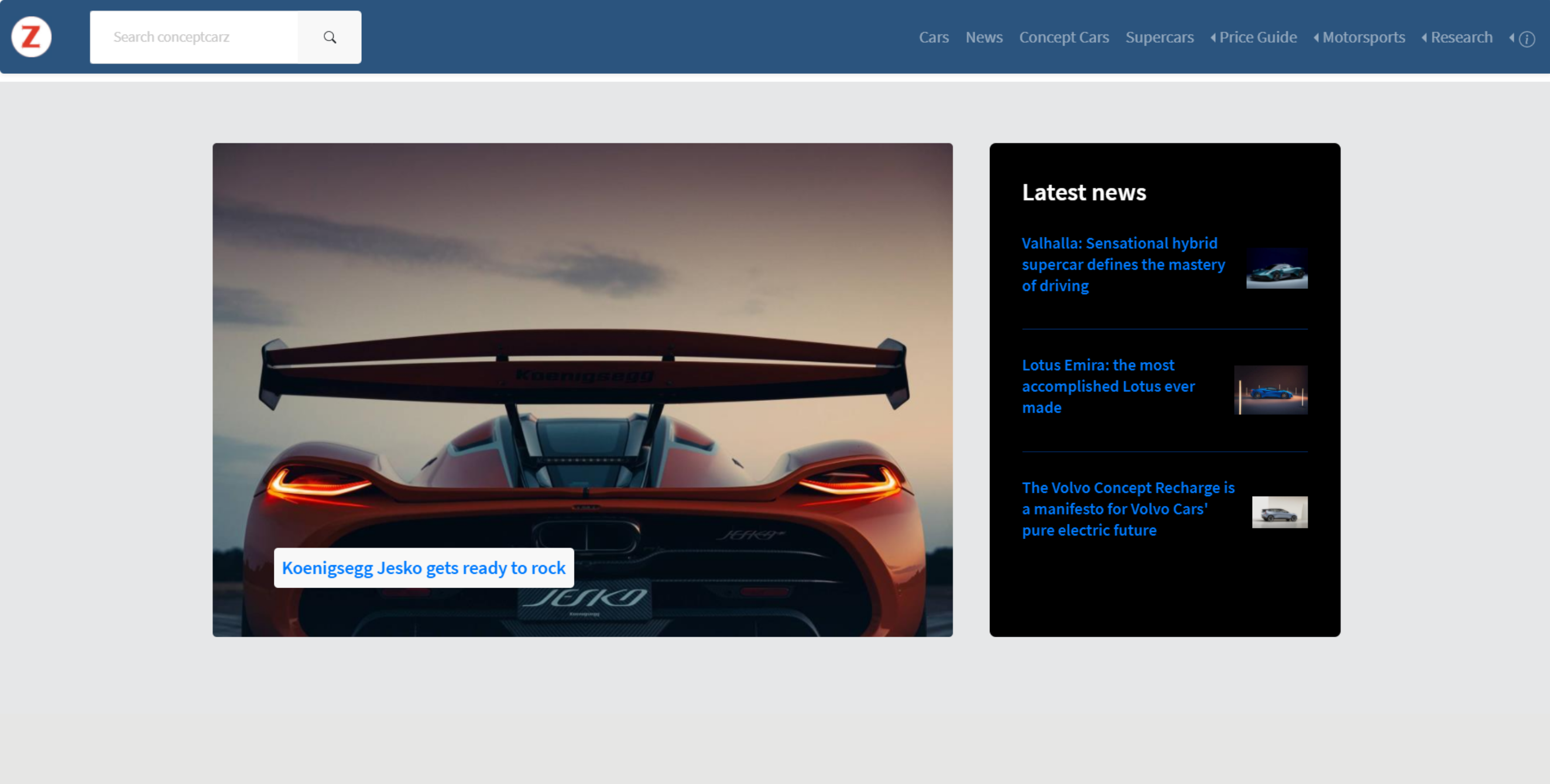The height and width of the screenshot is (784, 1550).
Task: Open the Cars menu item
Action: pos(934,37)
